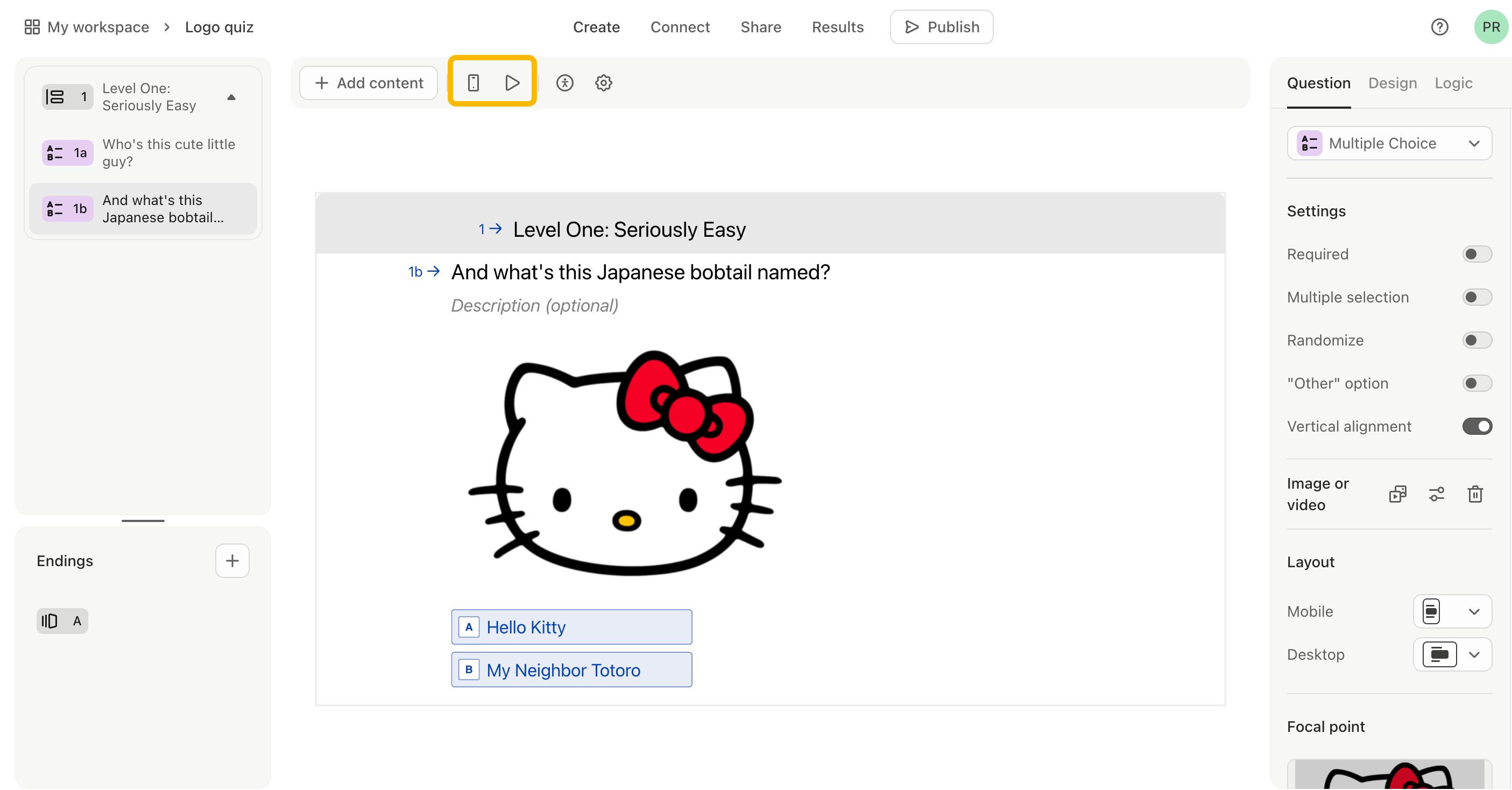Enable Multiple selection

click(1477, 297)
